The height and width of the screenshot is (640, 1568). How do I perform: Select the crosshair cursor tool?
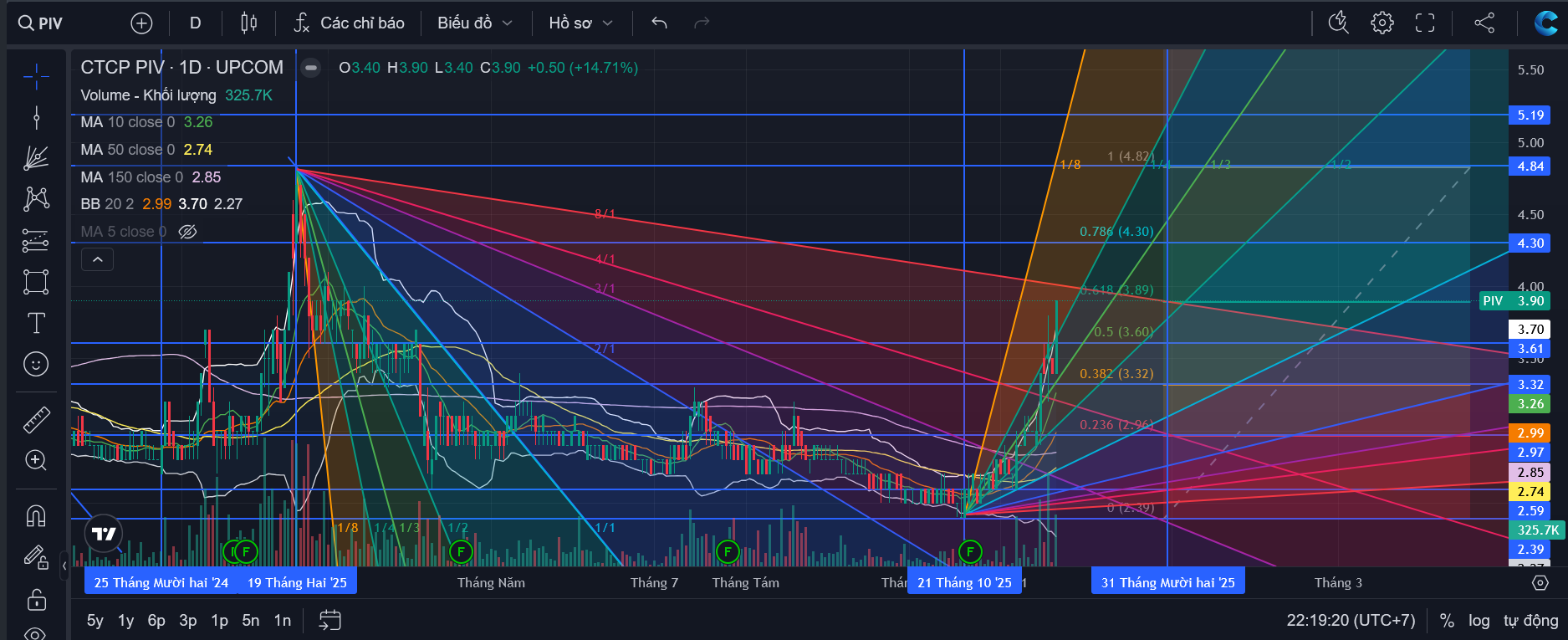click(x=36, y=77)
